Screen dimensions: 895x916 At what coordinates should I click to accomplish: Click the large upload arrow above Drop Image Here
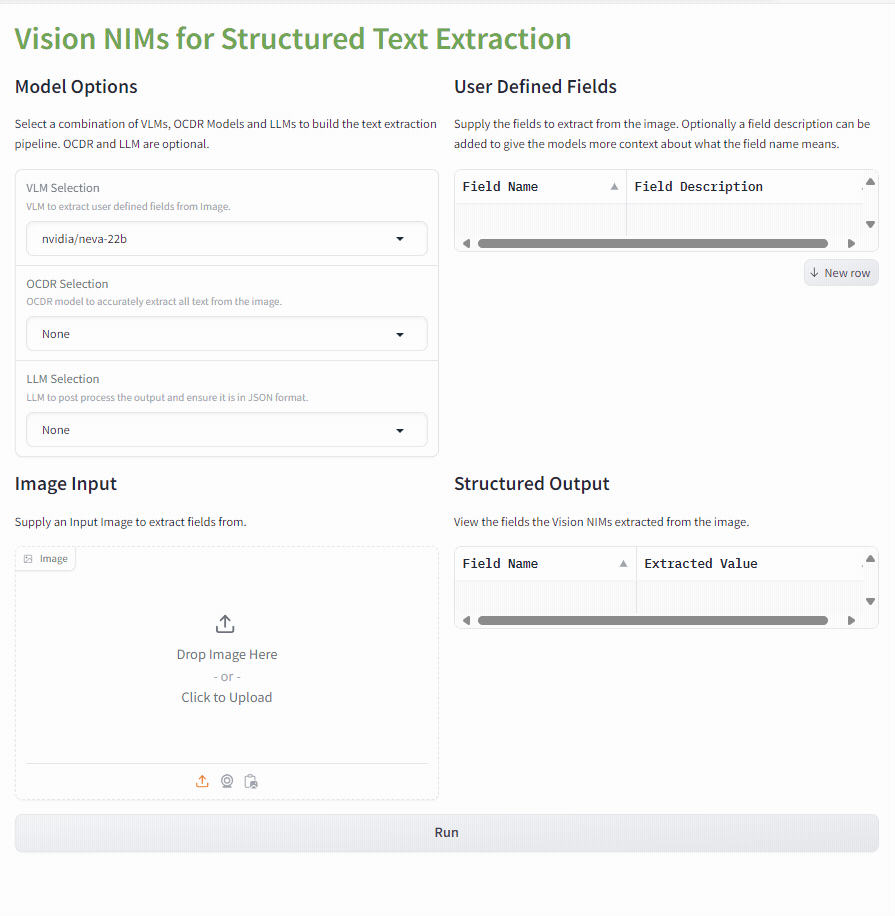click(x=226, y=624)
